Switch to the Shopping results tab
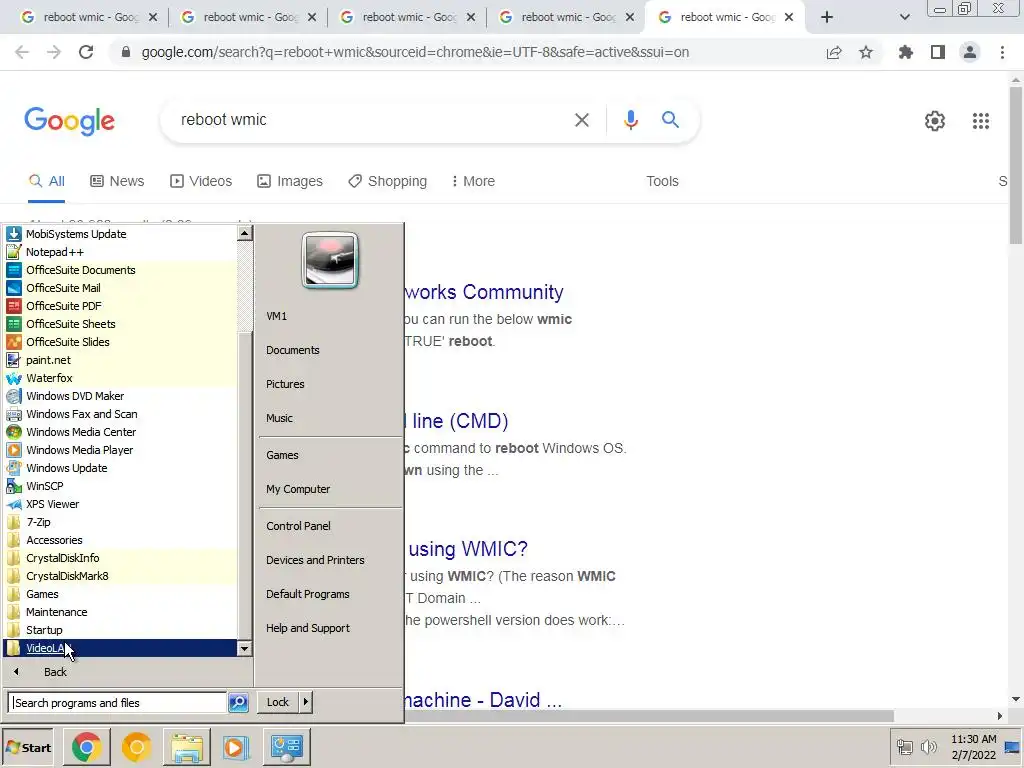Viewport: 1024px width, 768px height. click(x=388, y=181)
